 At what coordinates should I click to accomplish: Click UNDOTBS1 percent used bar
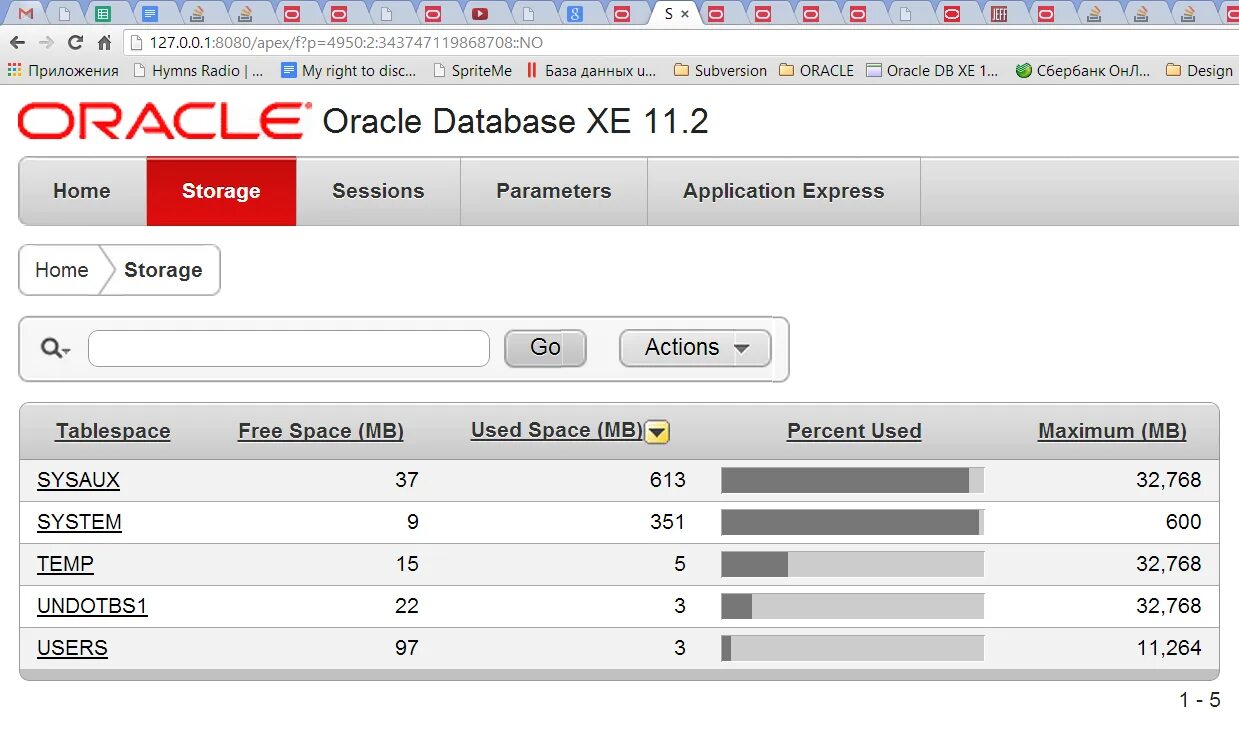853,606
